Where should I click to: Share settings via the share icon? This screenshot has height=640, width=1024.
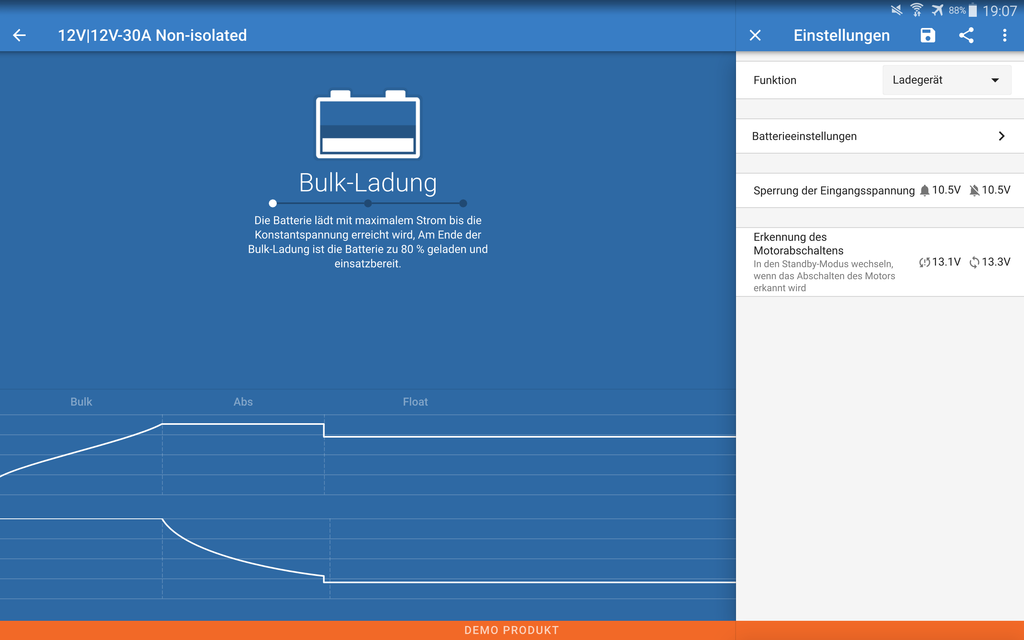[x=966, y=35]
